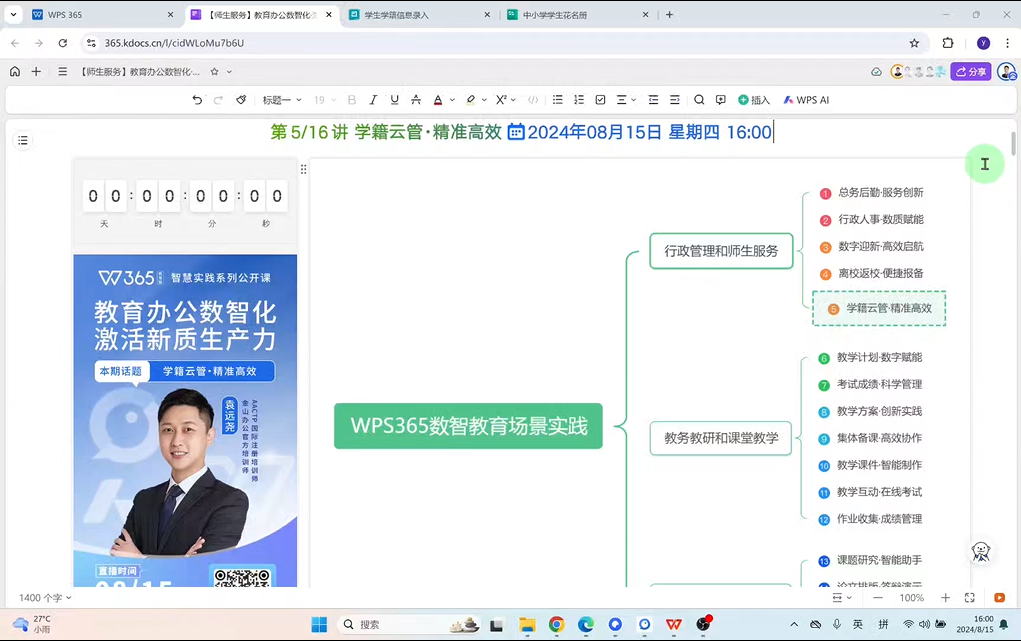Image resolution: width=1021 pixels, height=641 pixels.
Task: Insert a bulleted list
Action: [558, 100]
